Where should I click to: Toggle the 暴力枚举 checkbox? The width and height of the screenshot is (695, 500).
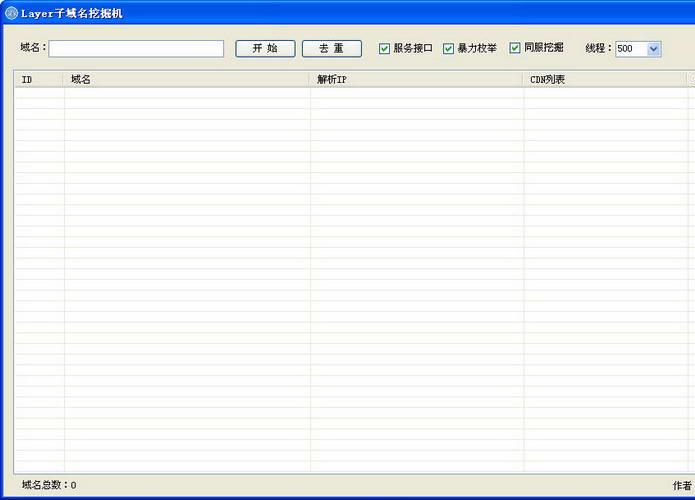[x=449, y=48]
